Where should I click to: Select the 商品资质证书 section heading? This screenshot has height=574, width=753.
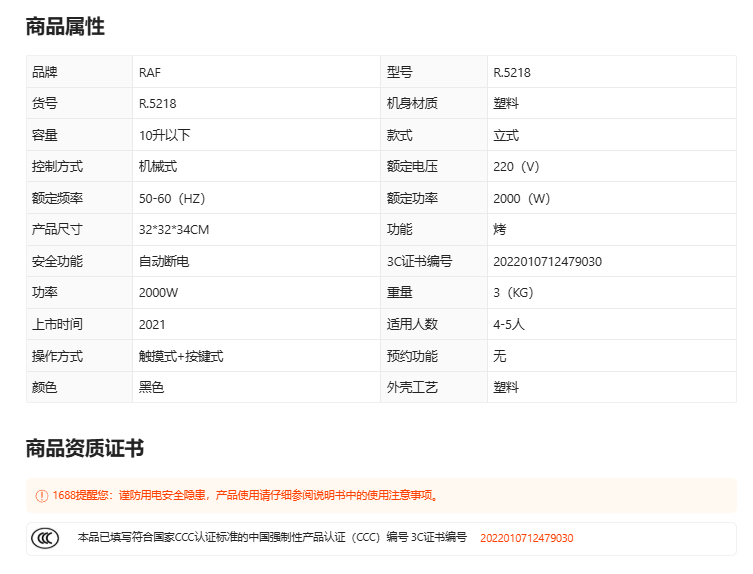(x=85, y=448)
